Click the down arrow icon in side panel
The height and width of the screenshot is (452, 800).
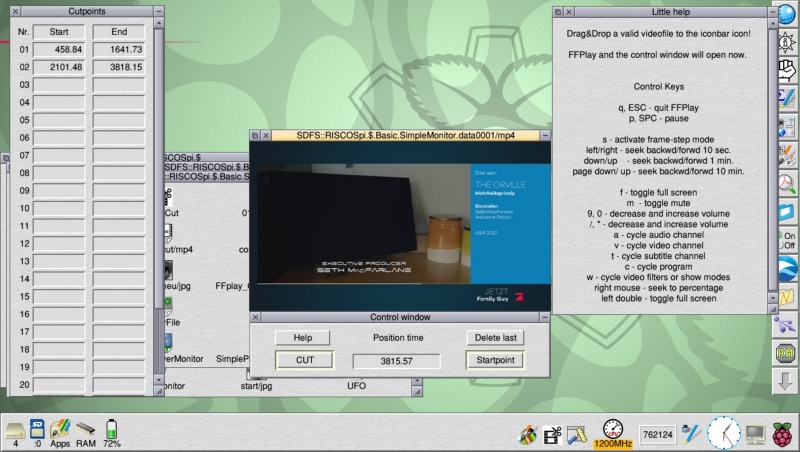[786, 380]
